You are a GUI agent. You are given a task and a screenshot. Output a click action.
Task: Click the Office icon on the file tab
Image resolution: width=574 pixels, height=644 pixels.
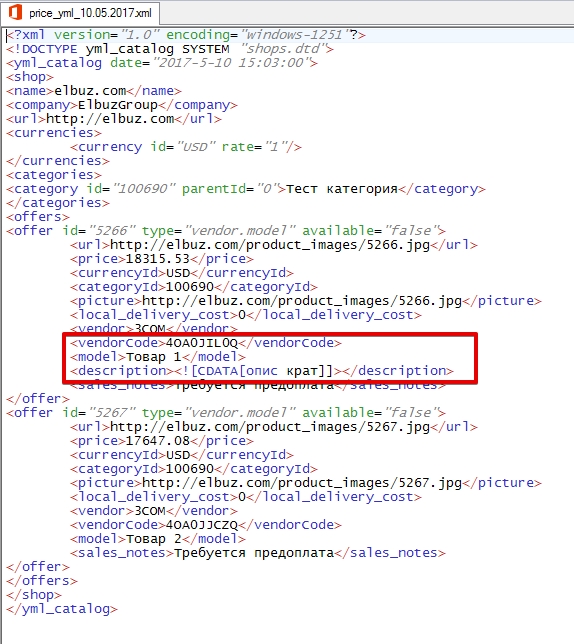coord(15,12)
